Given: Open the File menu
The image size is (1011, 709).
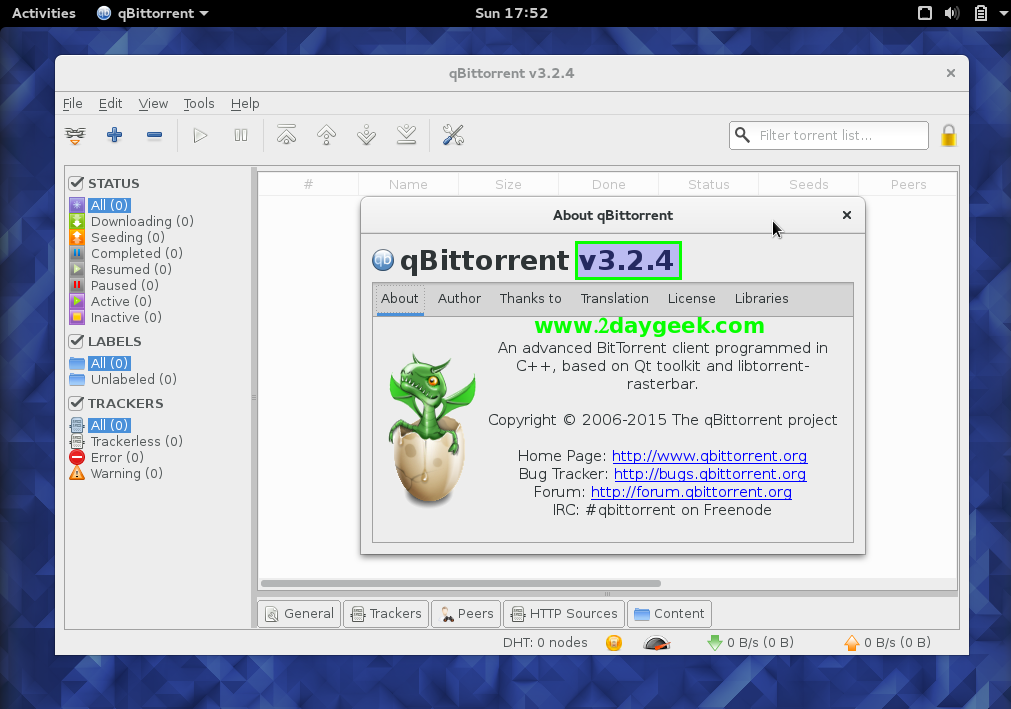Looking at the screenshot, I should point(72,103).
